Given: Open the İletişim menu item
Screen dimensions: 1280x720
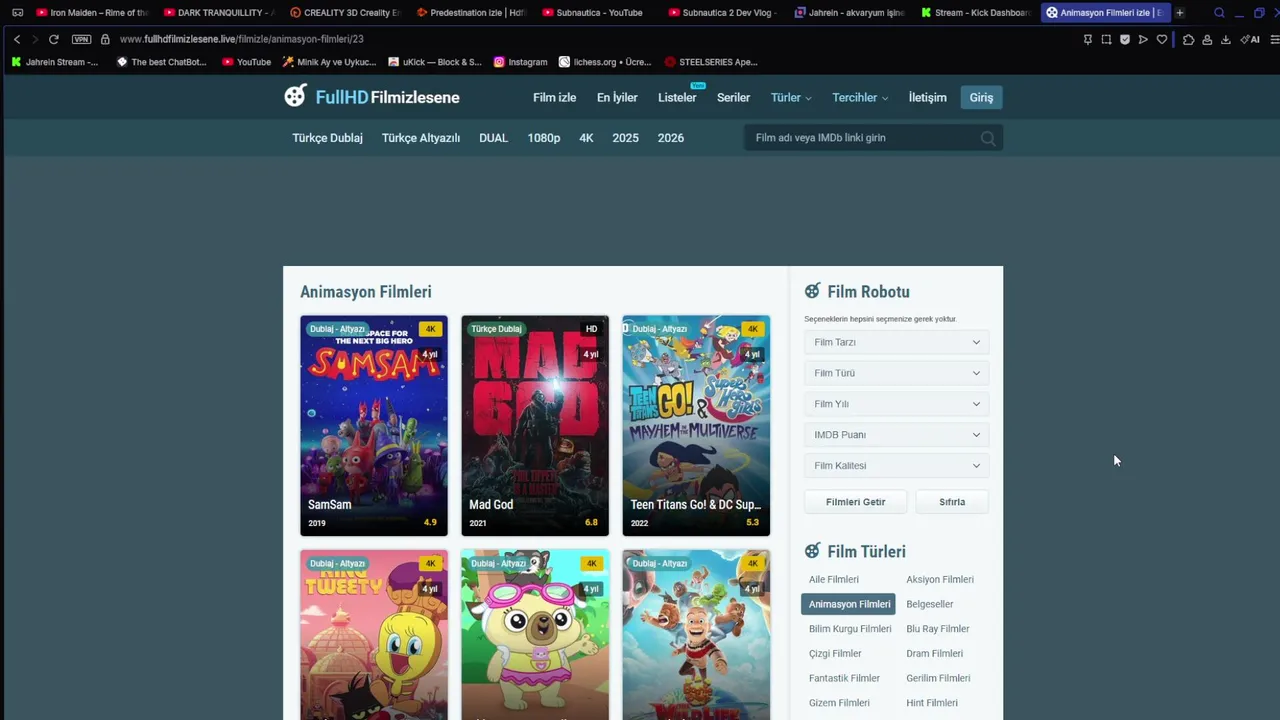Looking at the screenshot, I should (927, 97).
